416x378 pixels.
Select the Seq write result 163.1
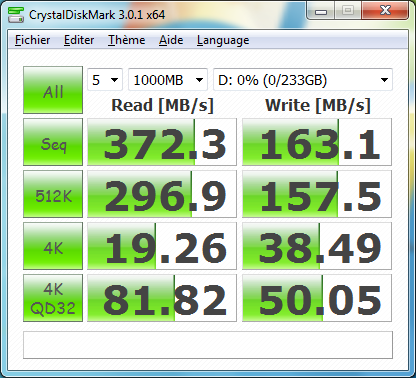317,142
